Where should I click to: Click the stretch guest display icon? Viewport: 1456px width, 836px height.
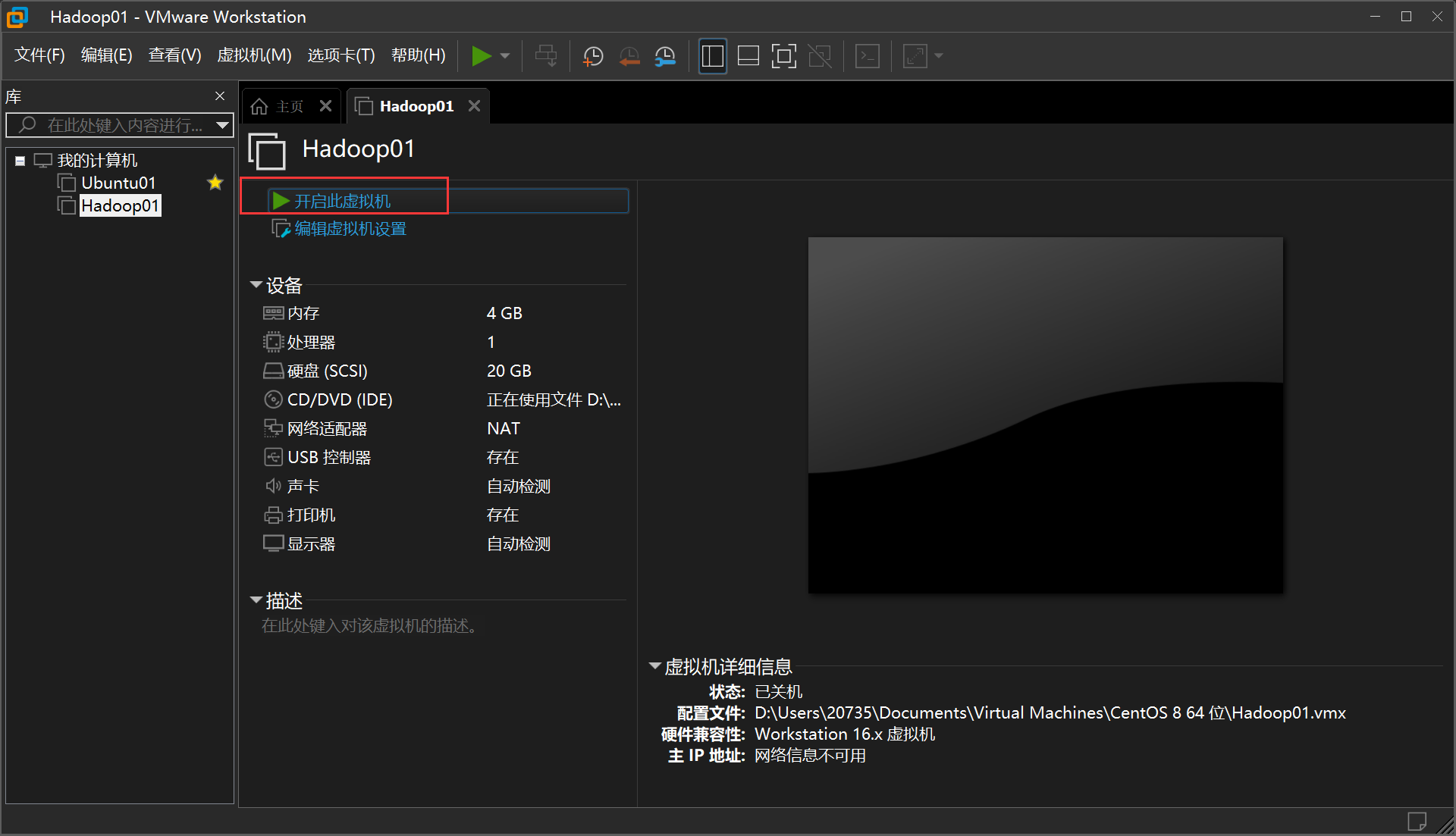point(915,56)
